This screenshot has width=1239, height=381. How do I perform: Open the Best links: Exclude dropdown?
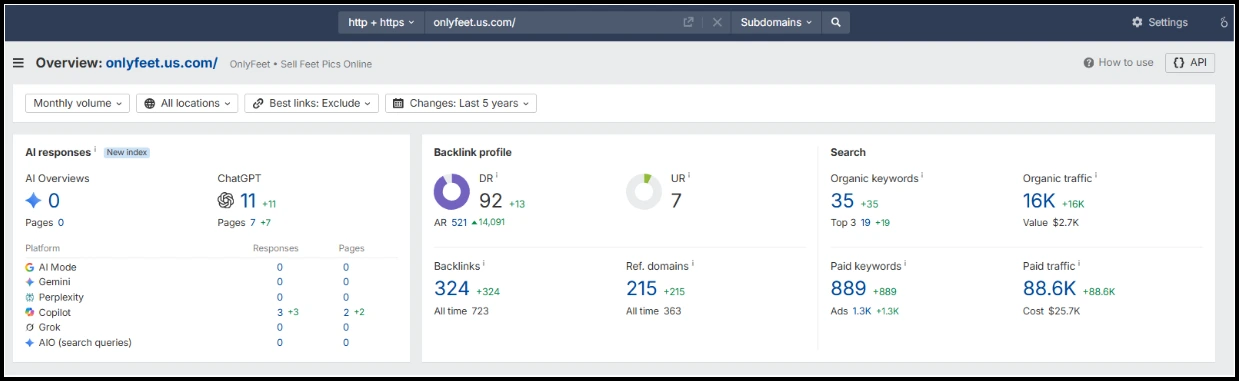(312, 103)
